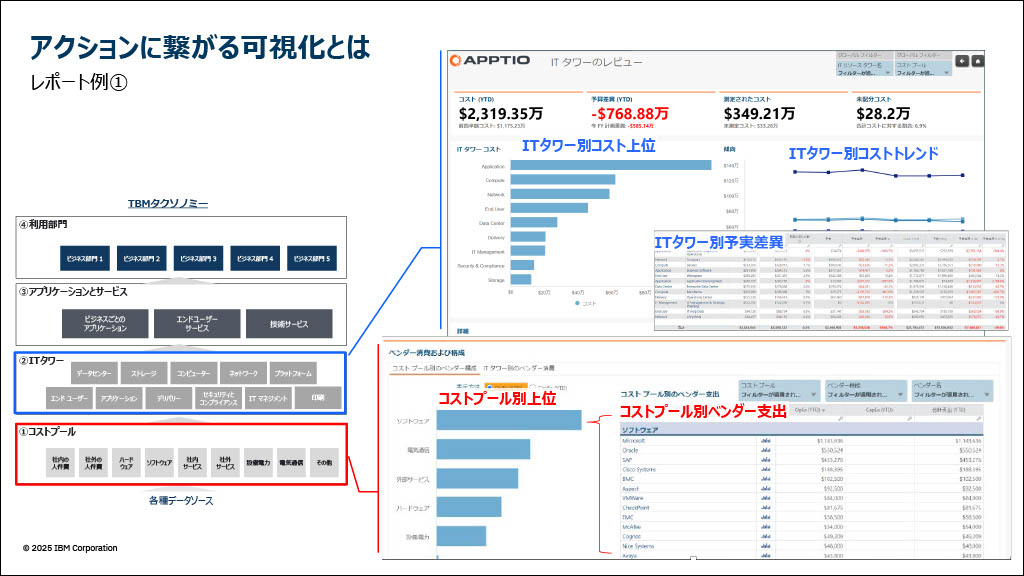1024x576 pixels.
Task: Sort by the OpEx (YTD) column header
Action: pyautogui.click(x=810, y=410)
